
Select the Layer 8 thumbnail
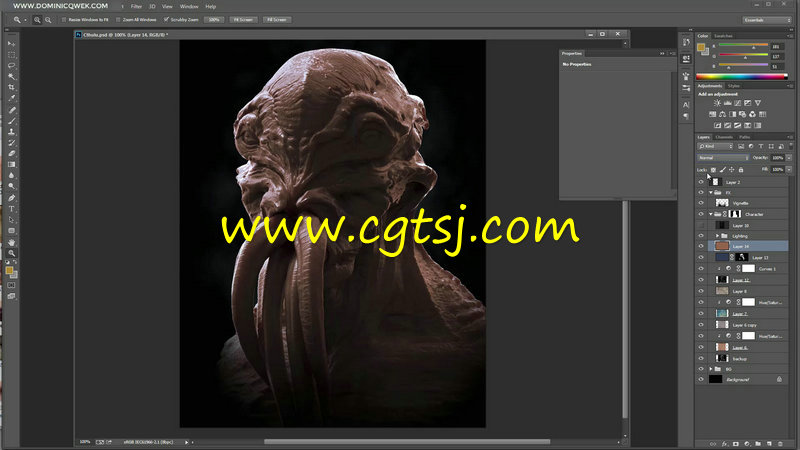722,291
